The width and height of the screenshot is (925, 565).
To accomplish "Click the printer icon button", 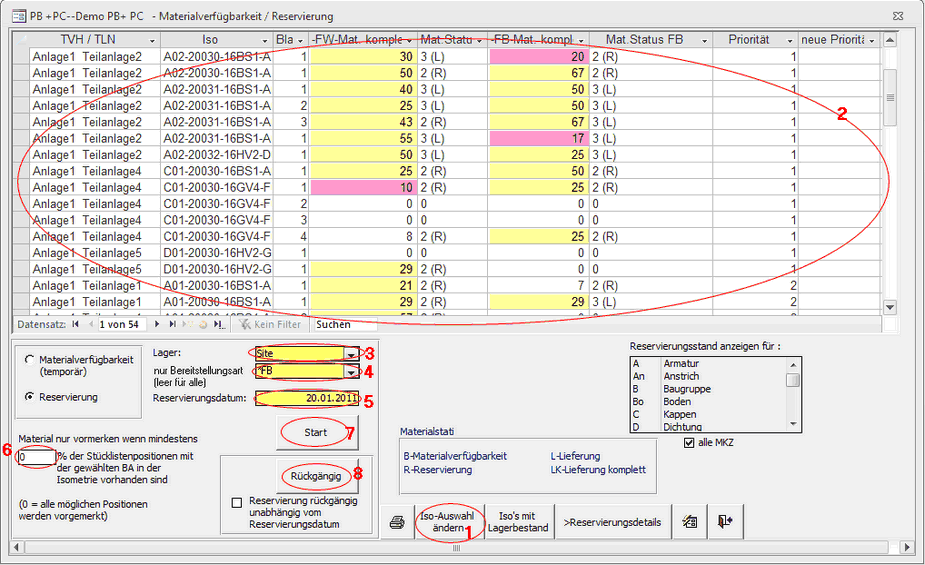I will point(397,522).
